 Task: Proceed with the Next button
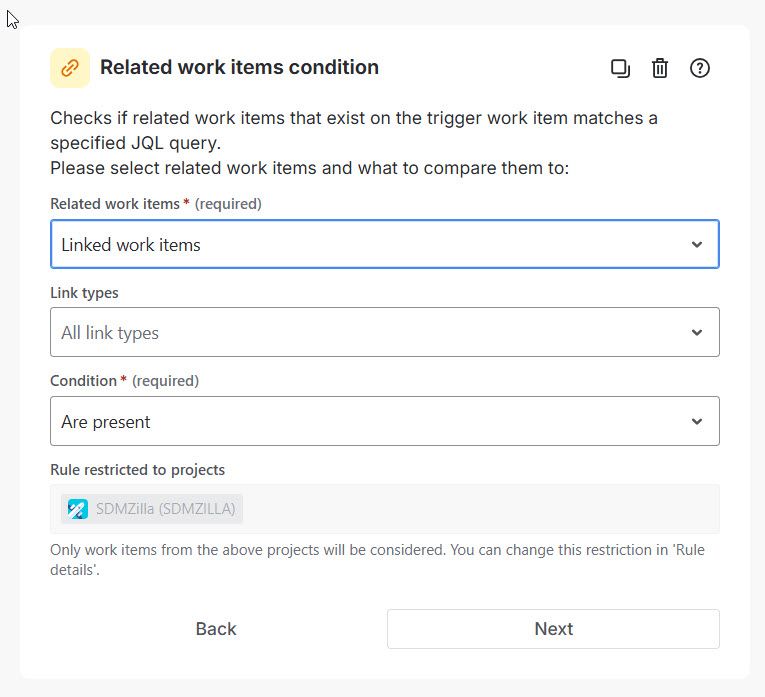point(553,629)
